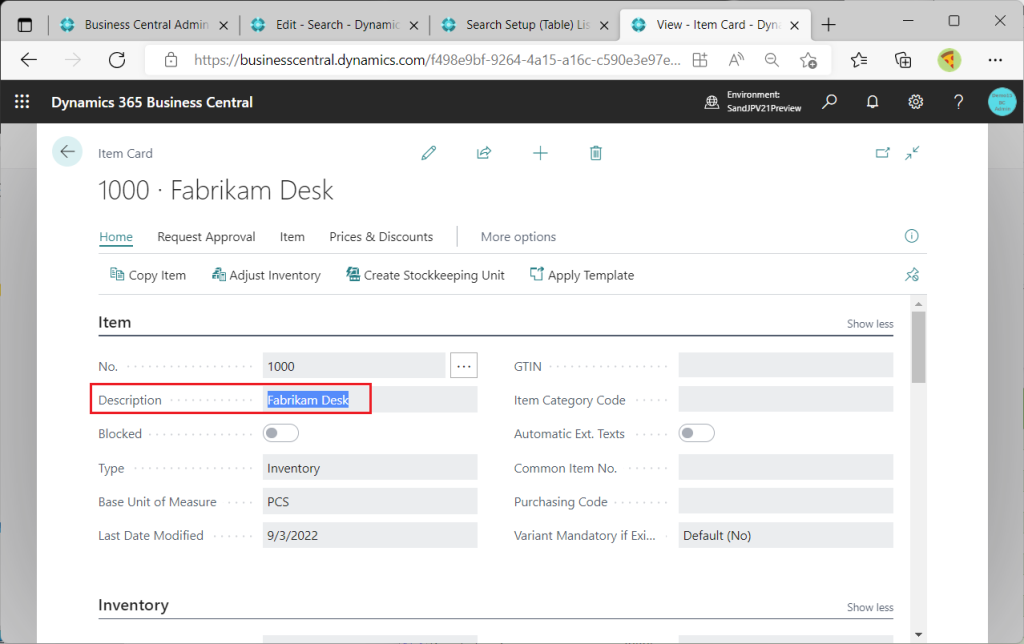Viewport: 1024px width, 644px height.
Task: Open the Request Approval menu
Action: tap(206, 236)
